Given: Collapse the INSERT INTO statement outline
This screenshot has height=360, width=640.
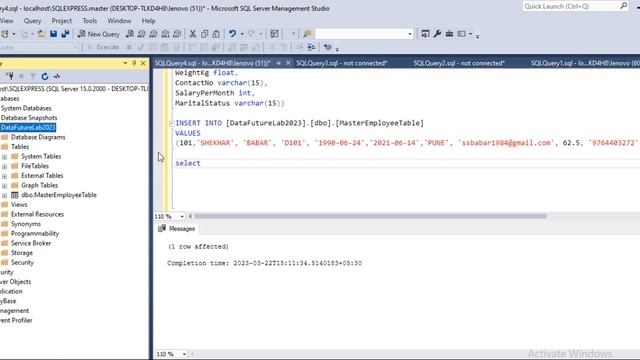Looking at the screenshot, I should pos(171,123).
